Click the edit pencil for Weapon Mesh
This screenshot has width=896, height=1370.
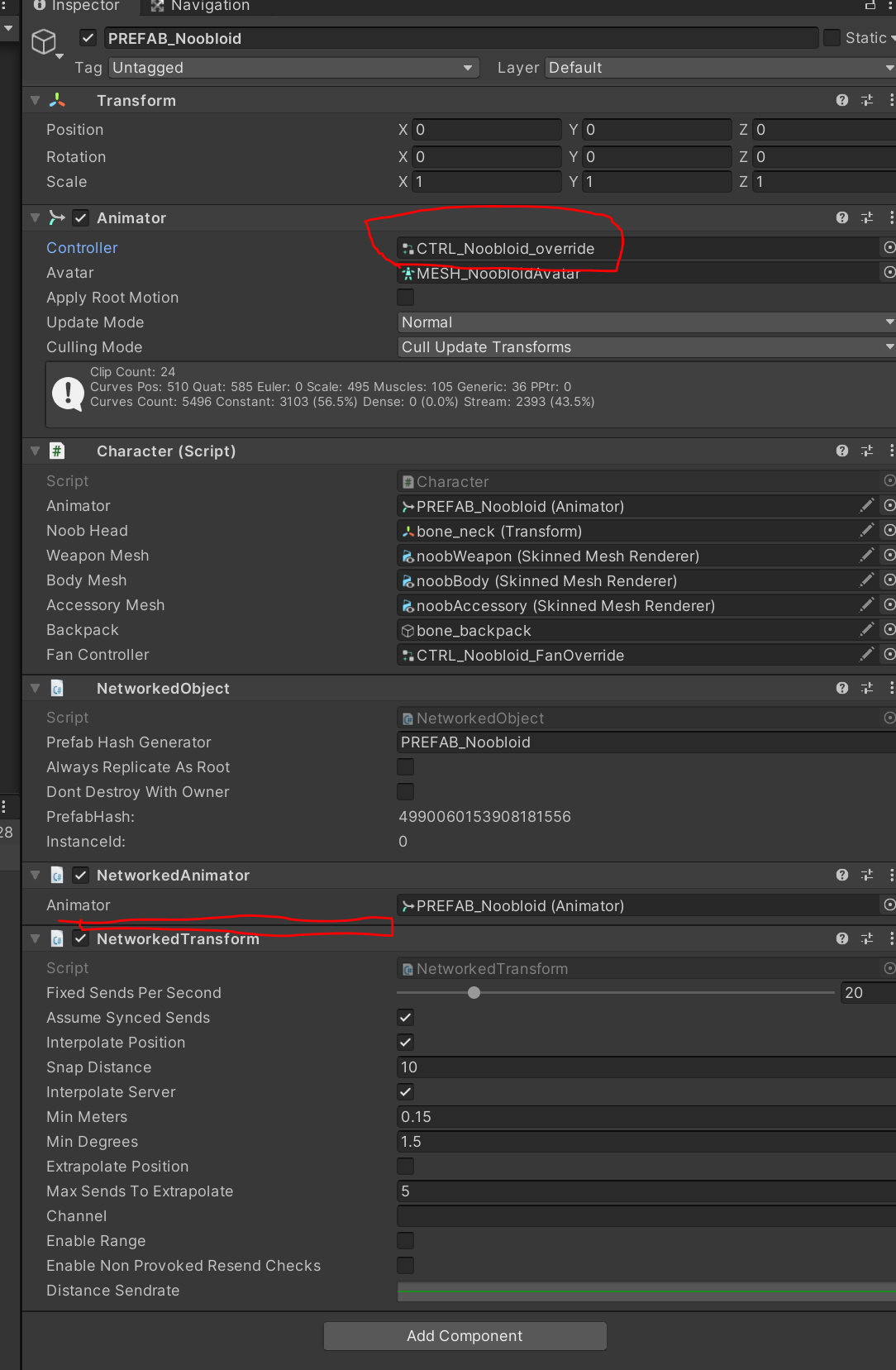tap(866, 555)
